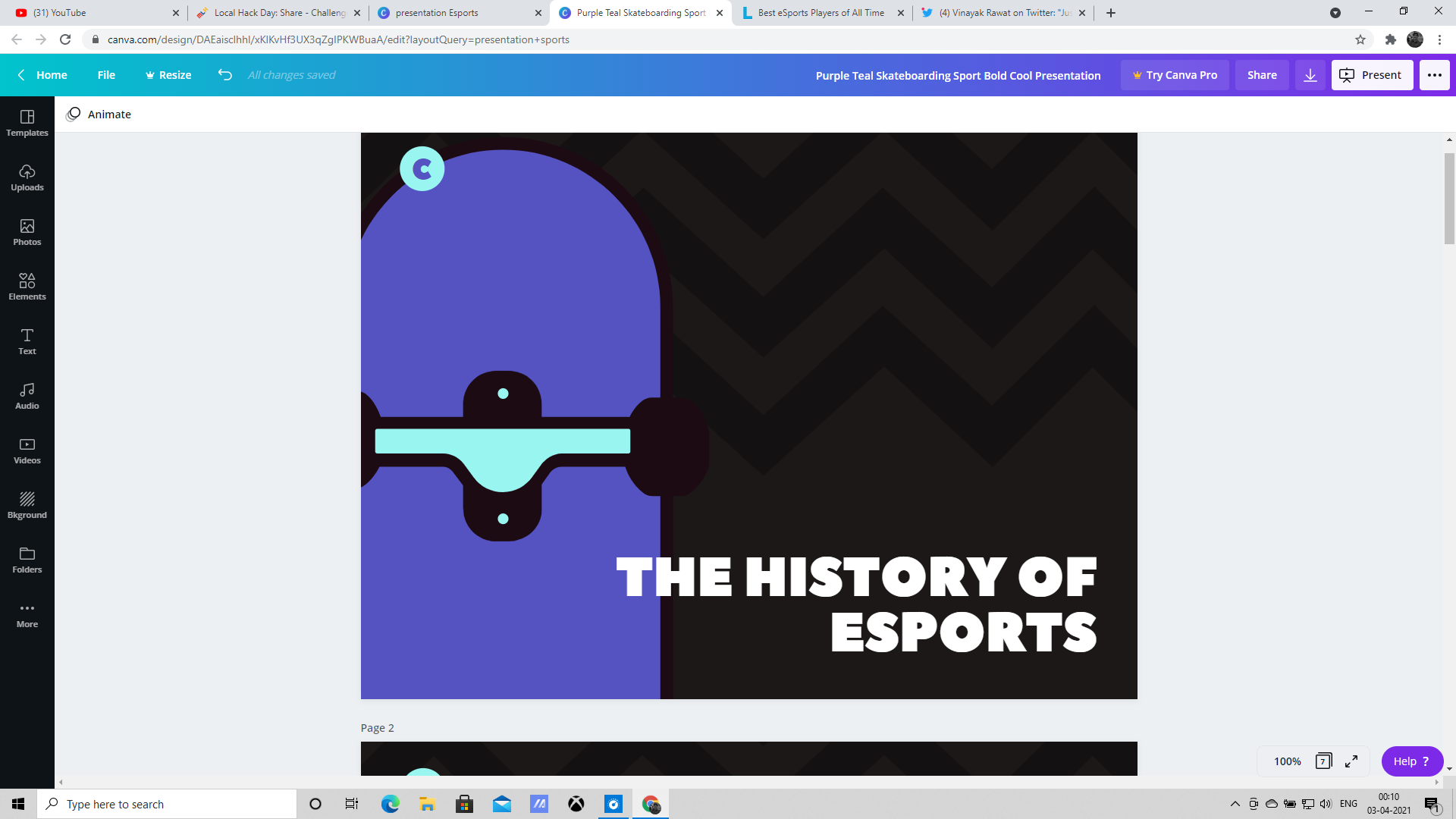Screen dimensions: 1456x819
Task: Click the download icon in header
Action: click(1310, 75)
